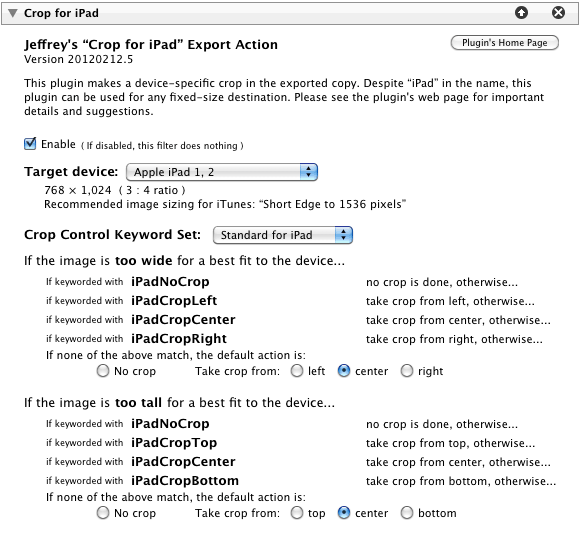Select No crop for too tall images
Viewport: 580px width, 533px height.
point(103,513)
